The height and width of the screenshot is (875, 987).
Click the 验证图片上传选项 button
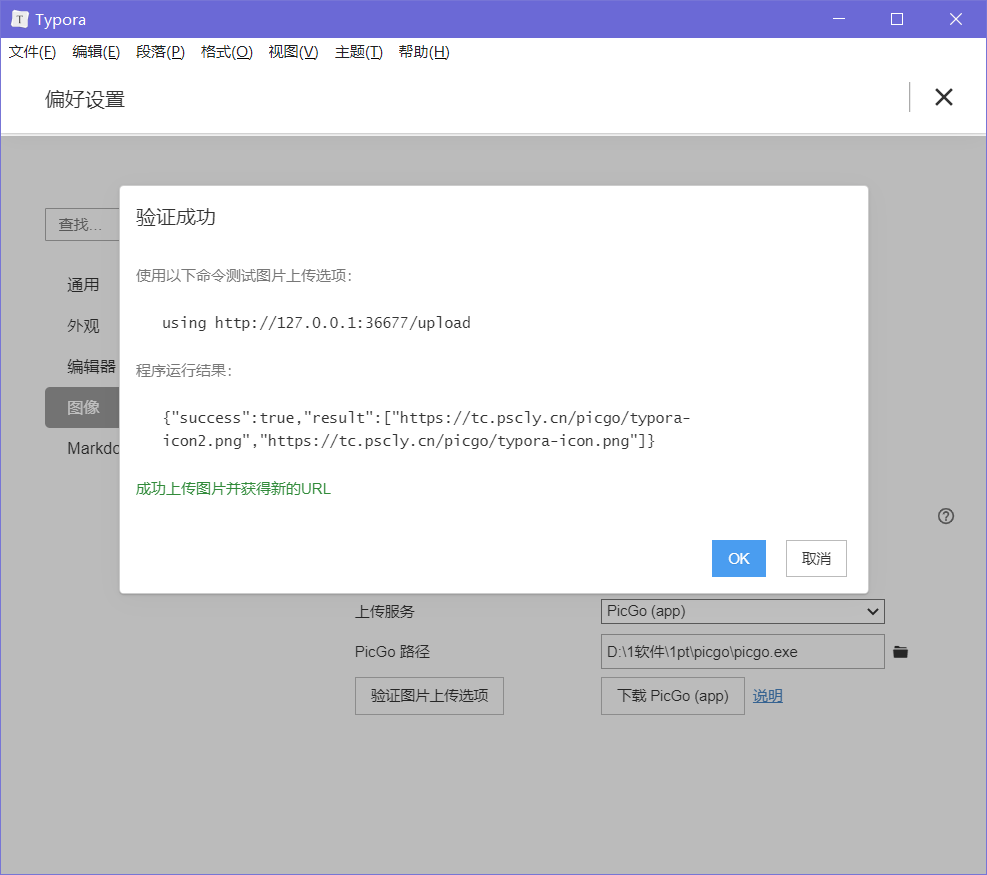[429, 696]
